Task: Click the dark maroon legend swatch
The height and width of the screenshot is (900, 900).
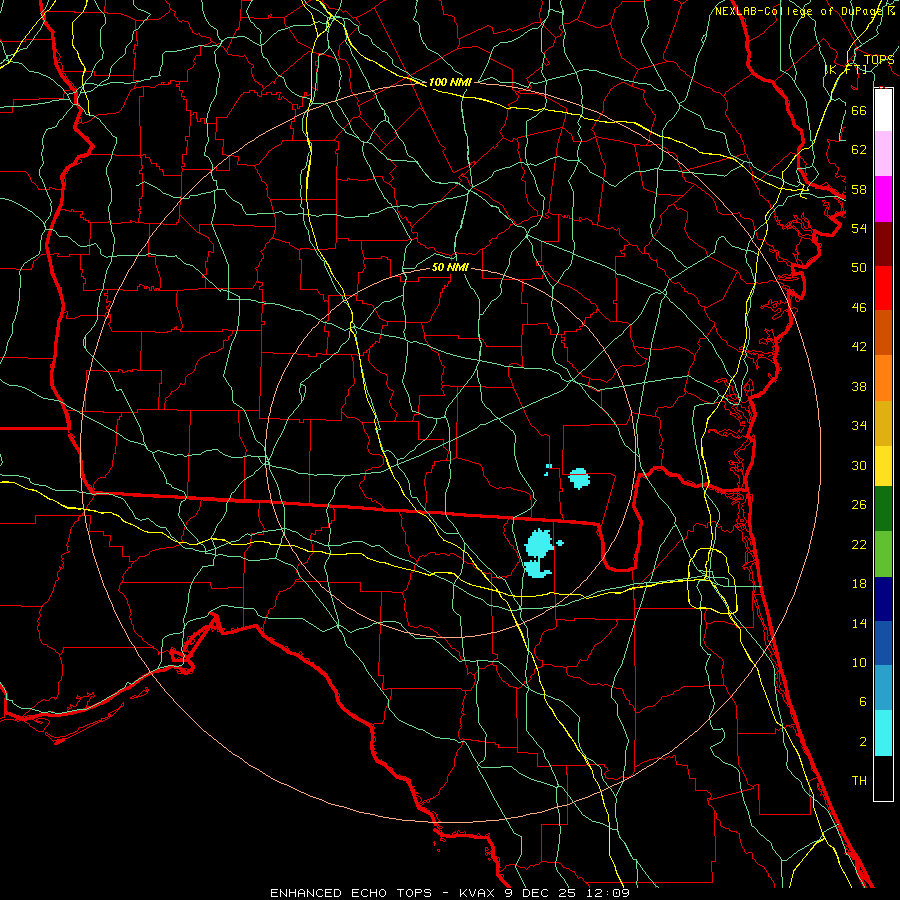Action: tap(883, 243)
